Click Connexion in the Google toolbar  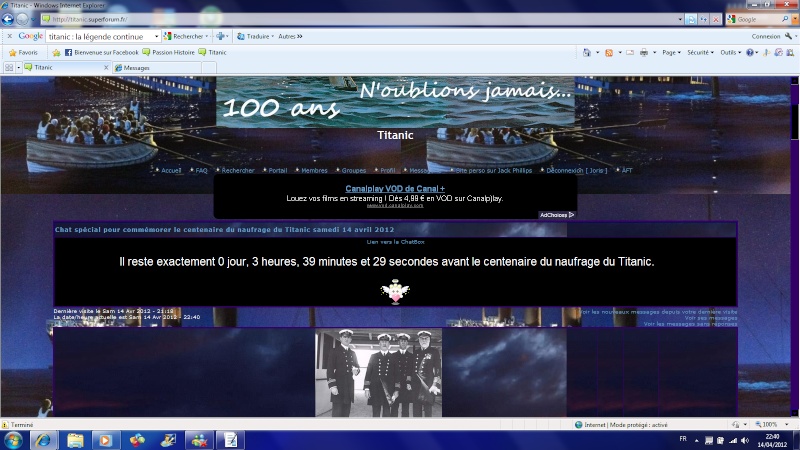point(766,36)
